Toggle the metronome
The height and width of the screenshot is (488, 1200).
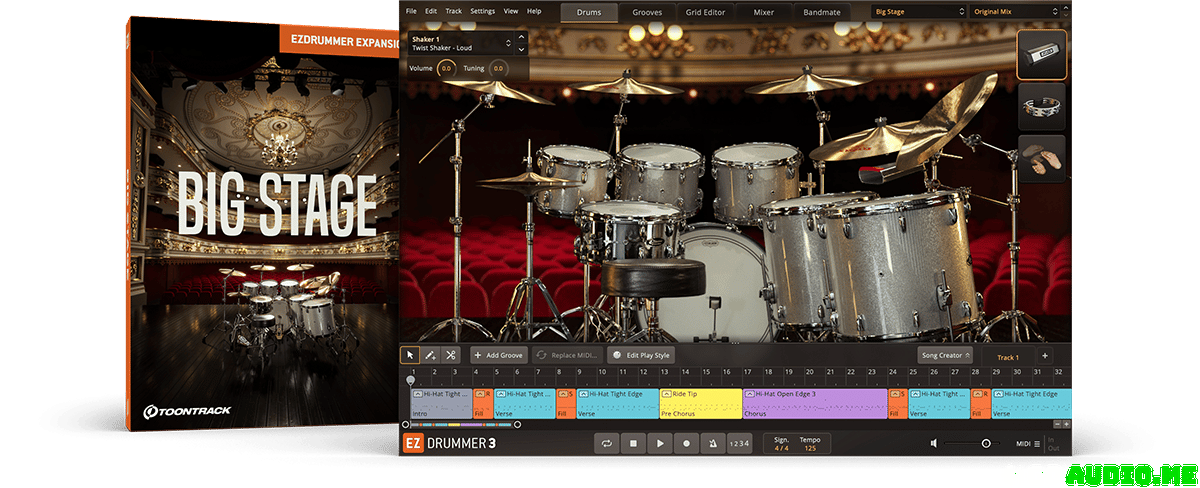712,442
